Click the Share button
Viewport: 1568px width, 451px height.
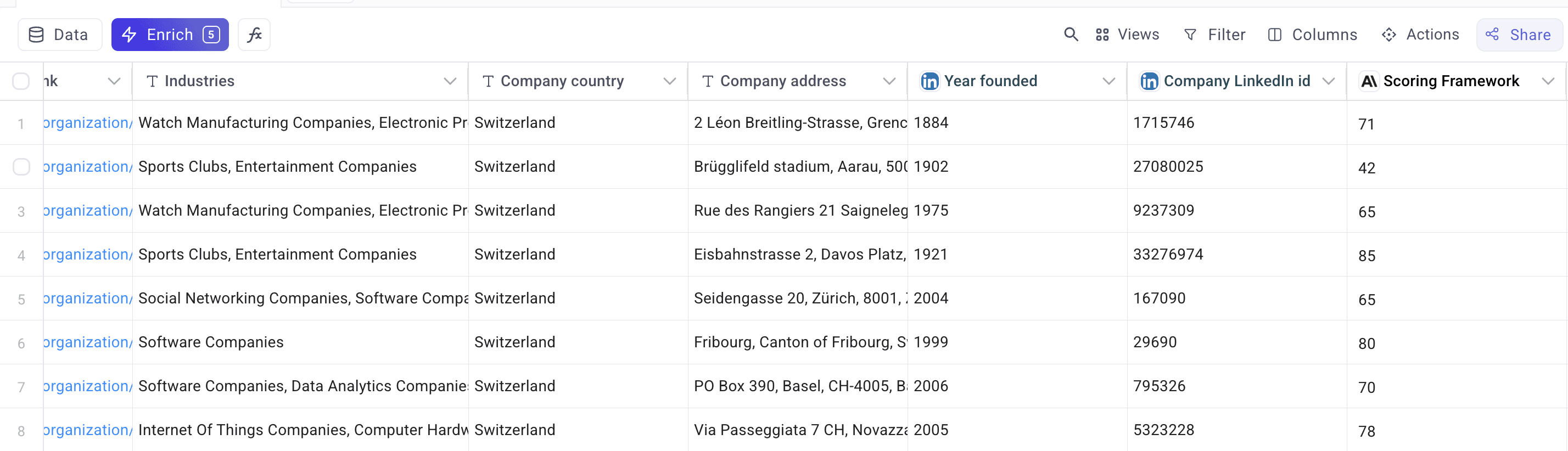tap(1519, 35)
